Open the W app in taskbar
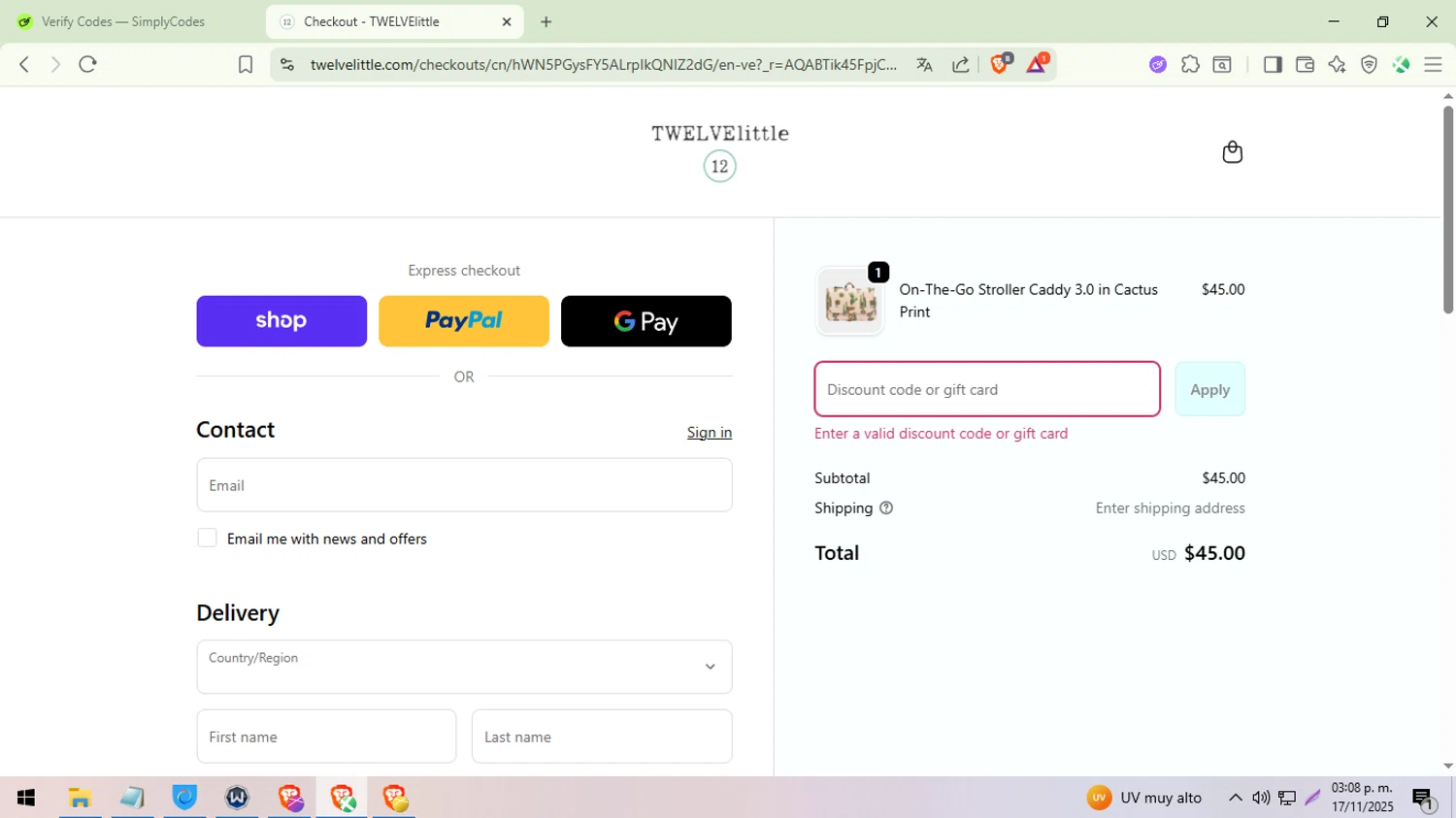This screenshot has height=818, width=1456. (x=237, y=798)
